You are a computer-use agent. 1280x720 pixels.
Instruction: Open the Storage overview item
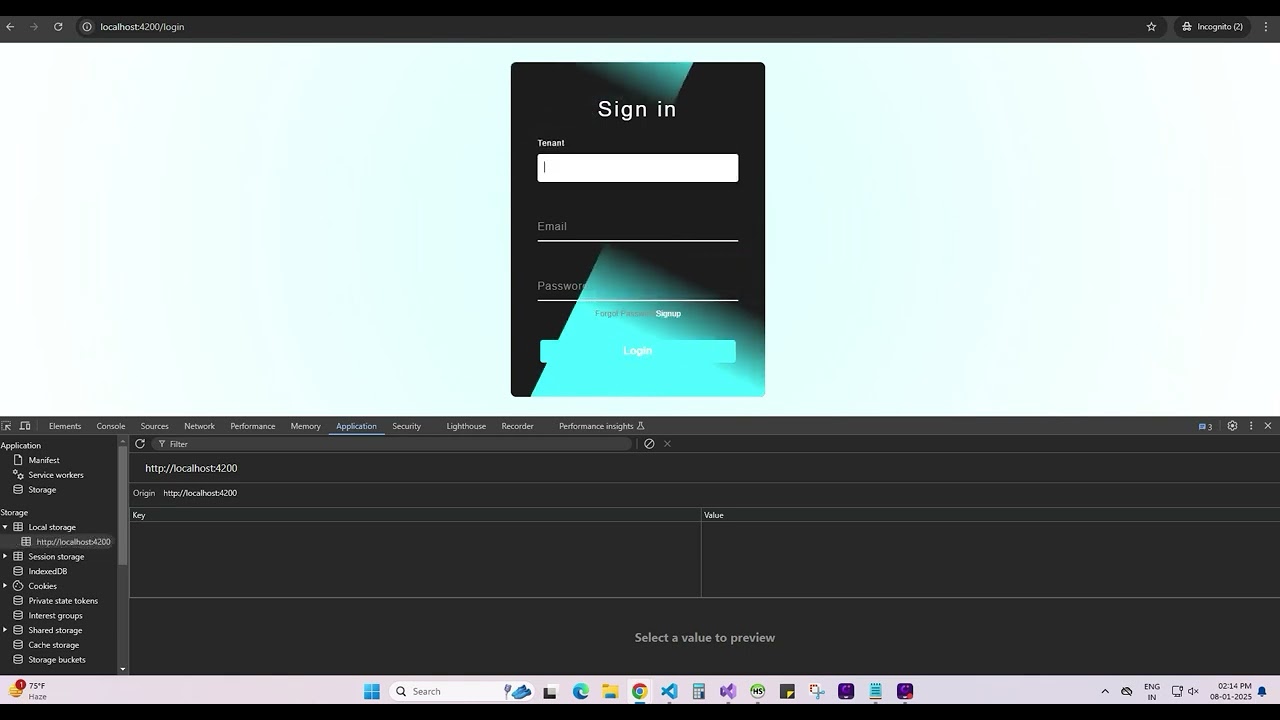[42, 490]
